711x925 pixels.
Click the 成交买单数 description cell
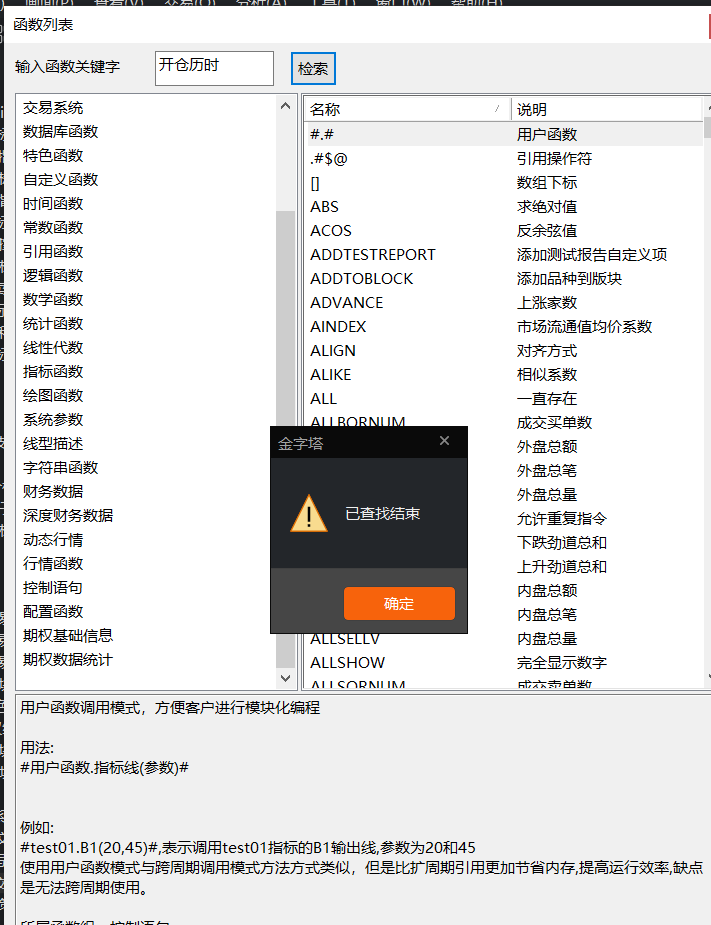click(554, 423)
